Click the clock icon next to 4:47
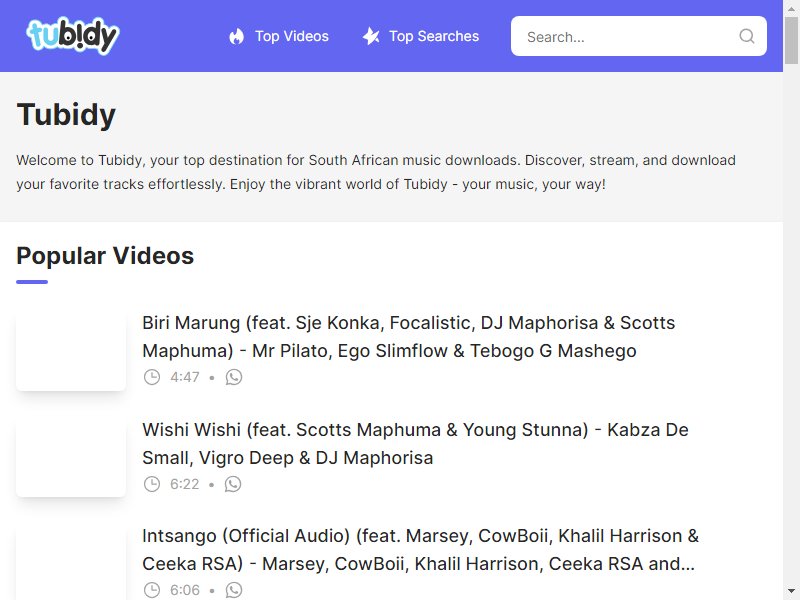This screenshot has width=800, height=600. click(152, 377)
